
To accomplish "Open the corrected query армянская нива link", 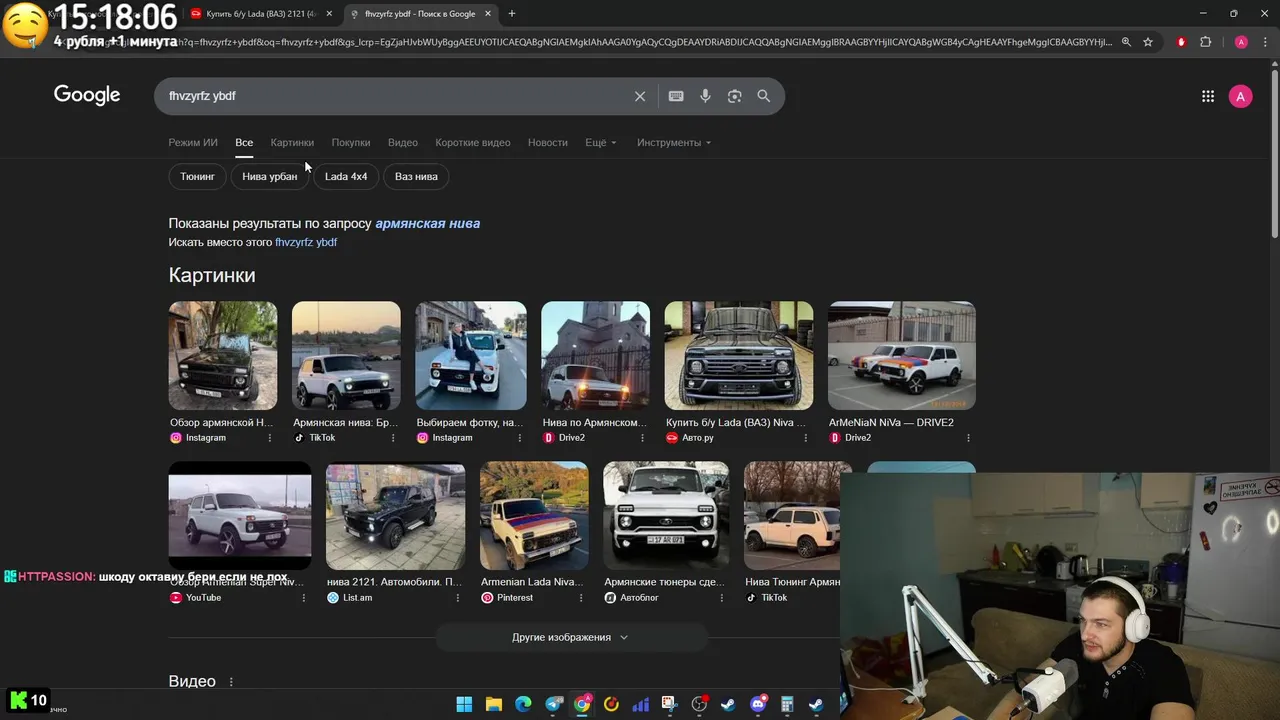I will click(x=427, y=224).
